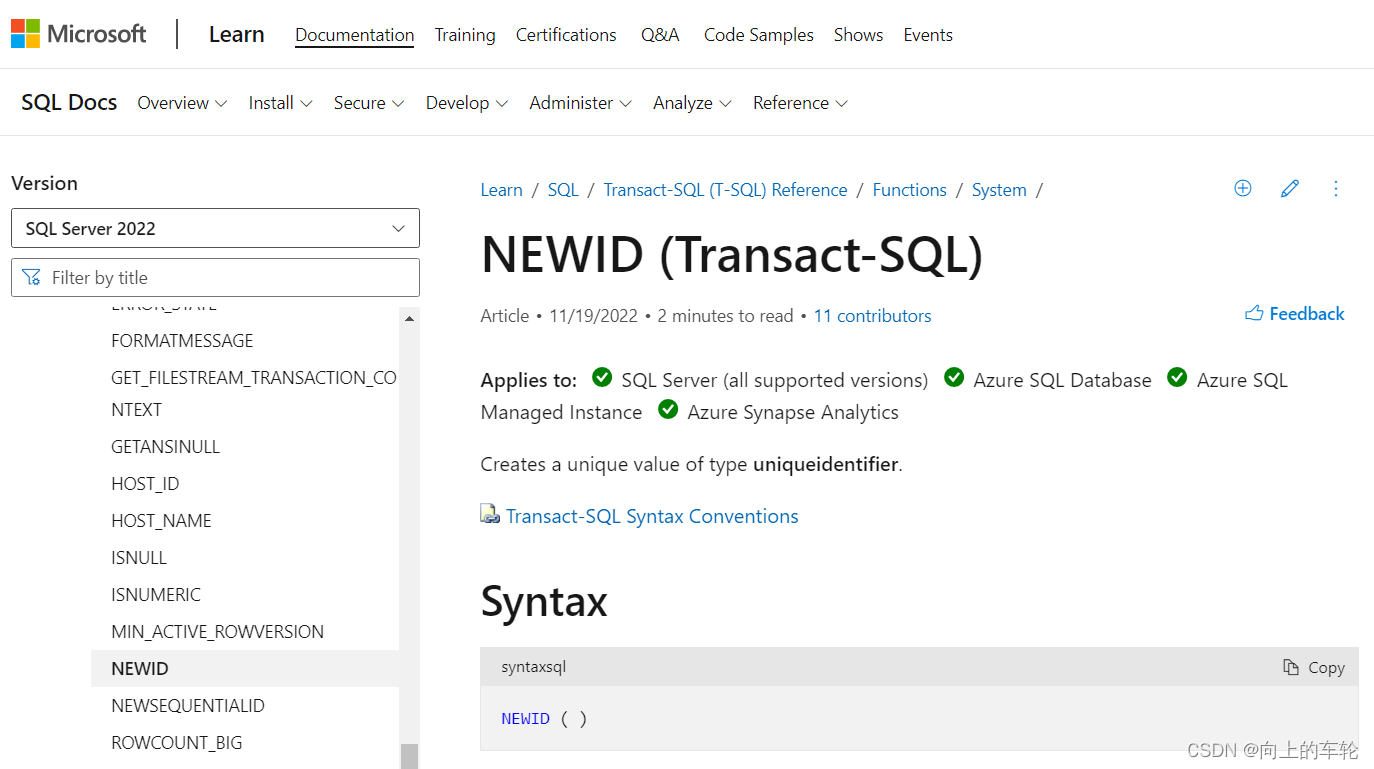This screenshot has height=769, width=1374.
Task: Click Learn breadcrumb link
Action: coord(501,190)
